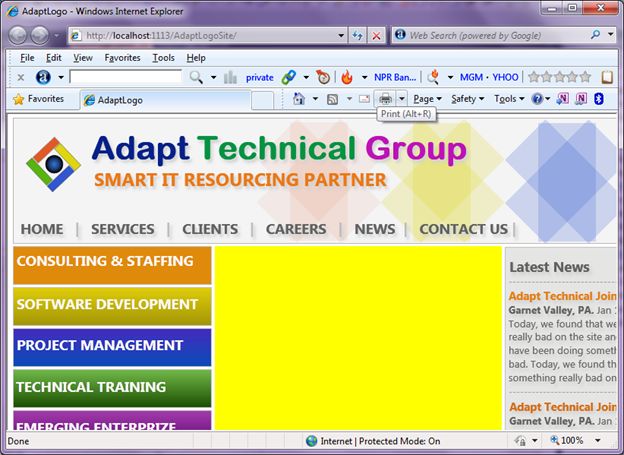The image size is (624, 455).
Task: Open the View menu
Action: (x=83, y=58)
